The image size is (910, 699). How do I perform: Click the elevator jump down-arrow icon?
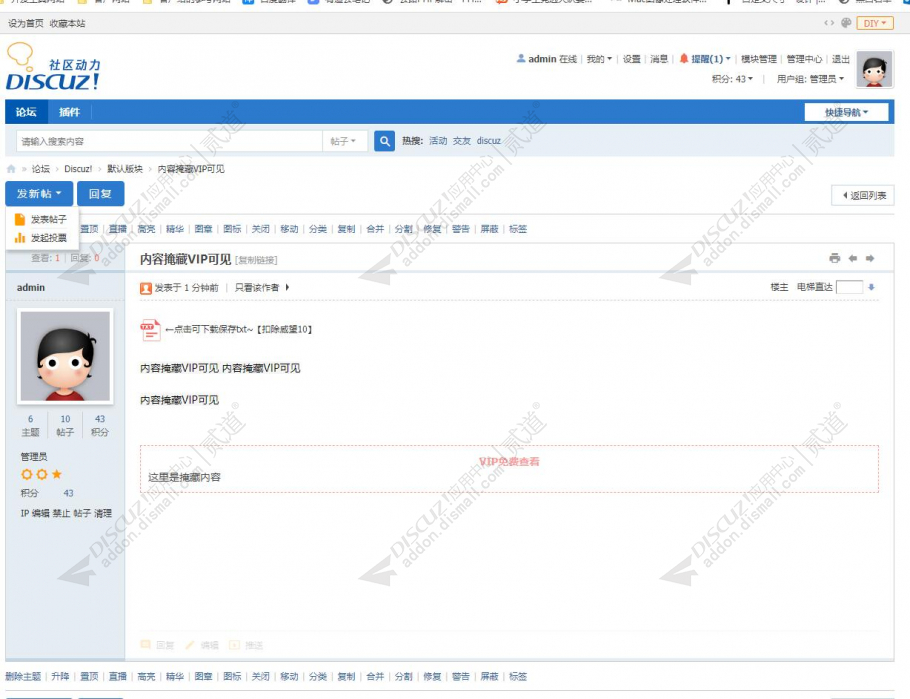[x=871, y=287]
